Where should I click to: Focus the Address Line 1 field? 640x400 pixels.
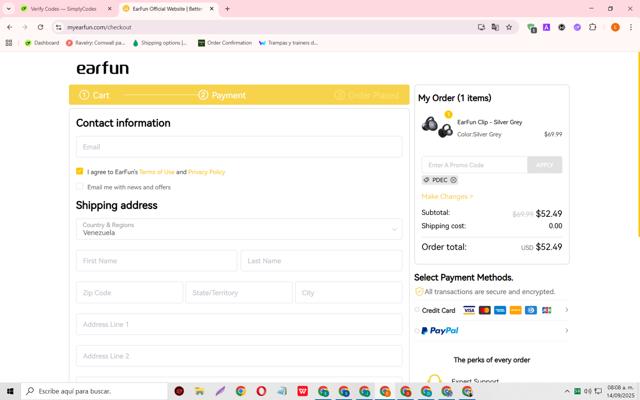click(239, 324)
